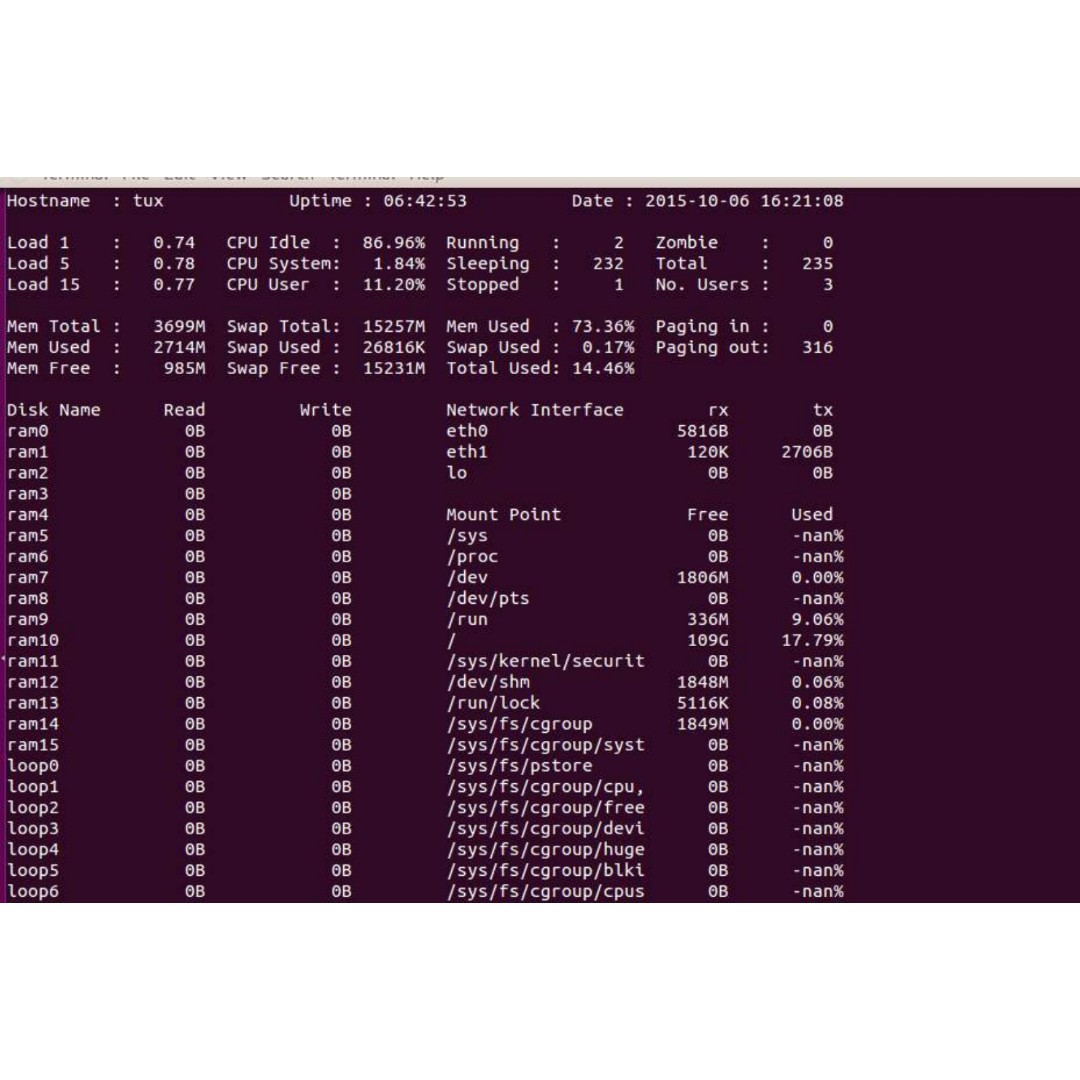The height and width of the screenshot is (1080, 1080).
Task: Click the Uptime value 06:42:53
Action: coord(425,201)
